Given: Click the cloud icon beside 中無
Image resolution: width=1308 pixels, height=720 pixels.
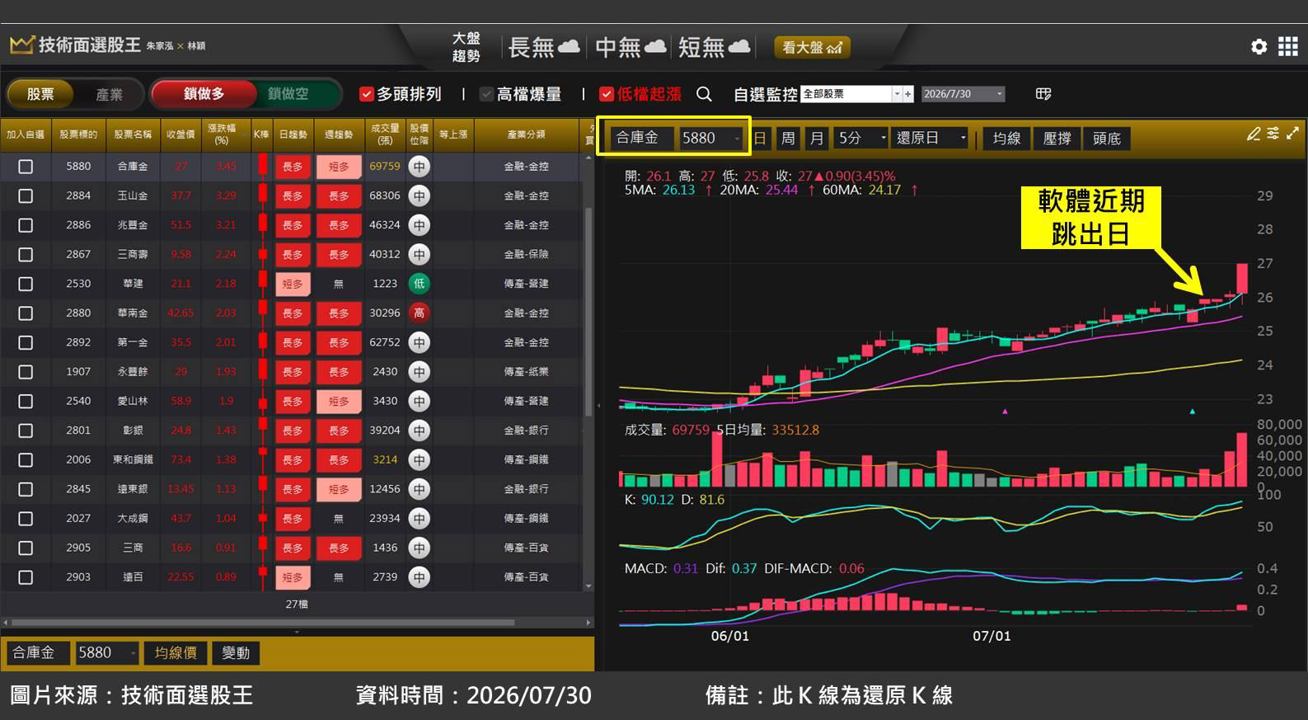Looking at the screenshot, I should 656,47.
